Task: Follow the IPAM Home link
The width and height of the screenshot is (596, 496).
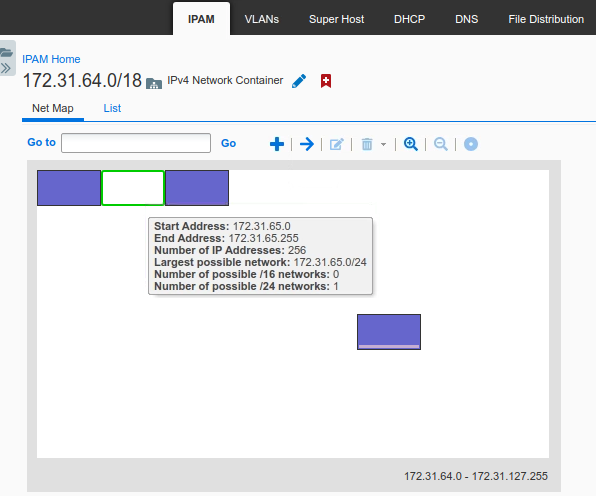Action: click(x=51, y=59)
